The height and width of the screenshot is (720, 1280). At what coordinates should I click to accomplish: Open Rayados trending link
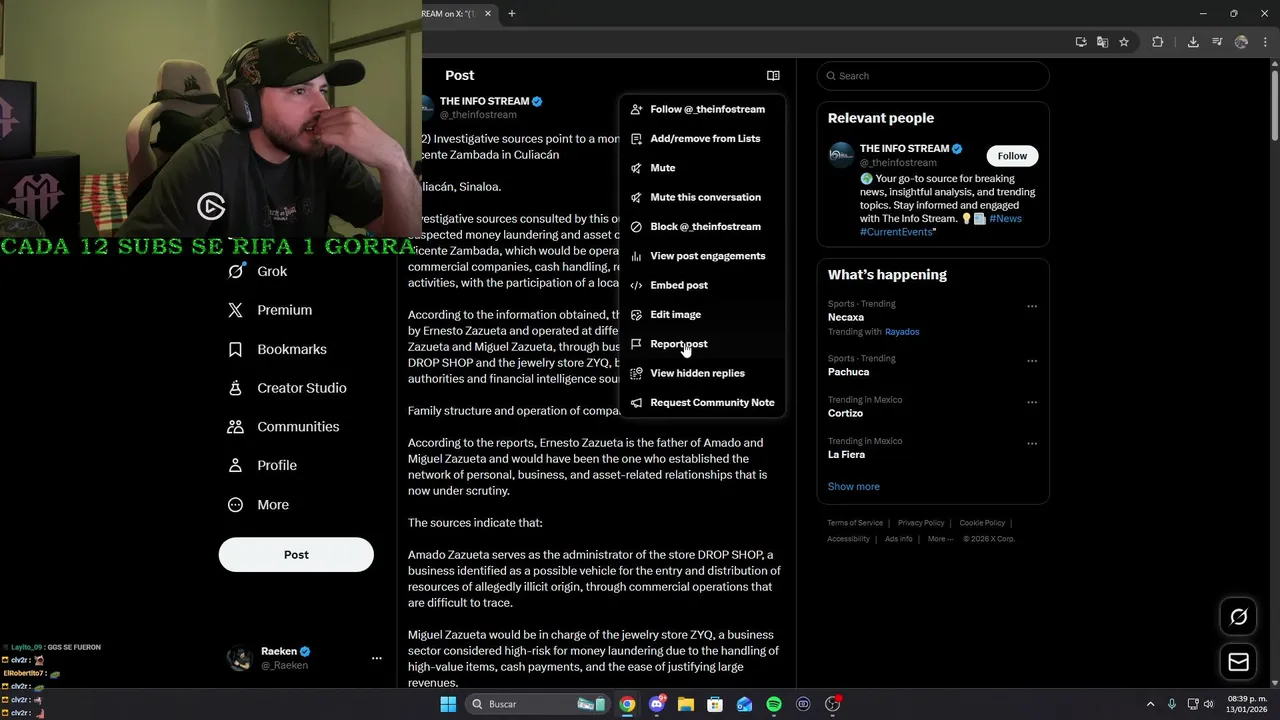[902, 331]
